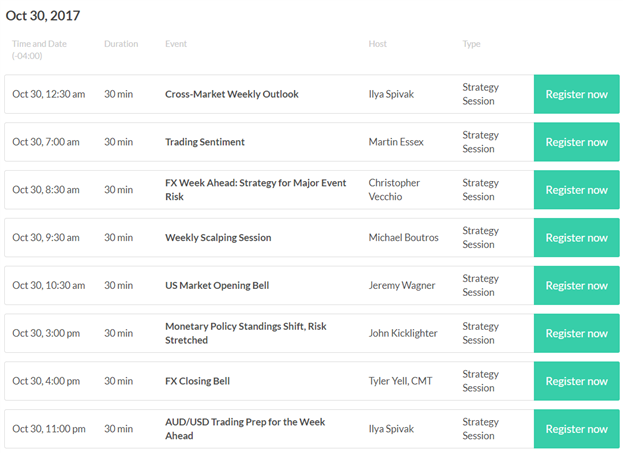Register now for AUD/USD Trading Prep

point(576,429)
